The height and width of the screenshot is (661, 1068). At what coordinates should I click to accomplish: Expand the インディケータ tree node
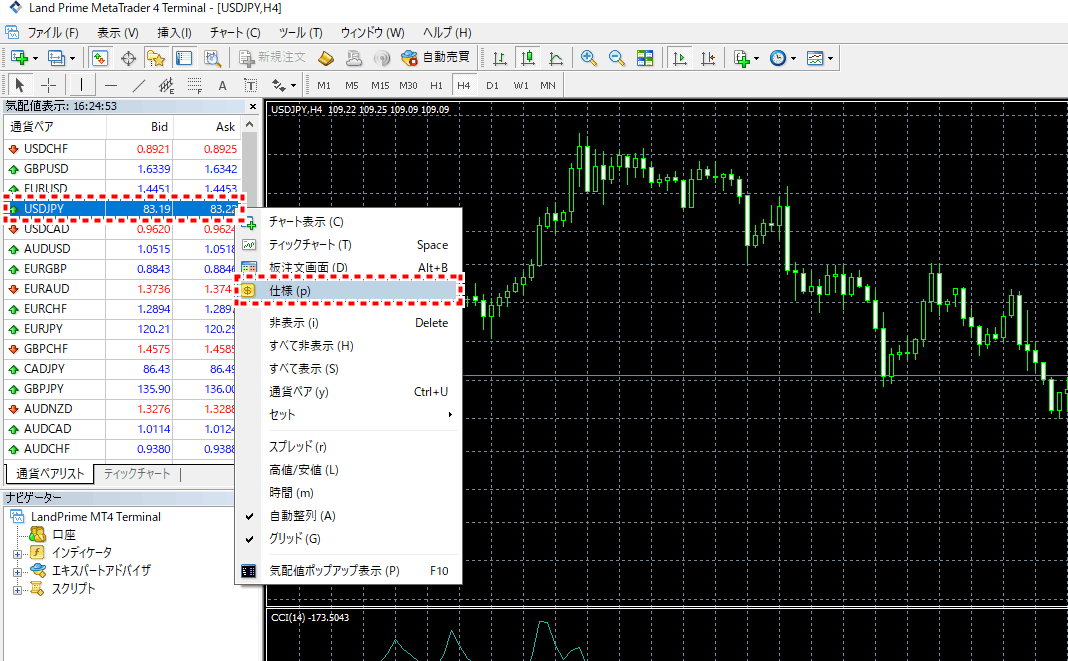point(17,554)
